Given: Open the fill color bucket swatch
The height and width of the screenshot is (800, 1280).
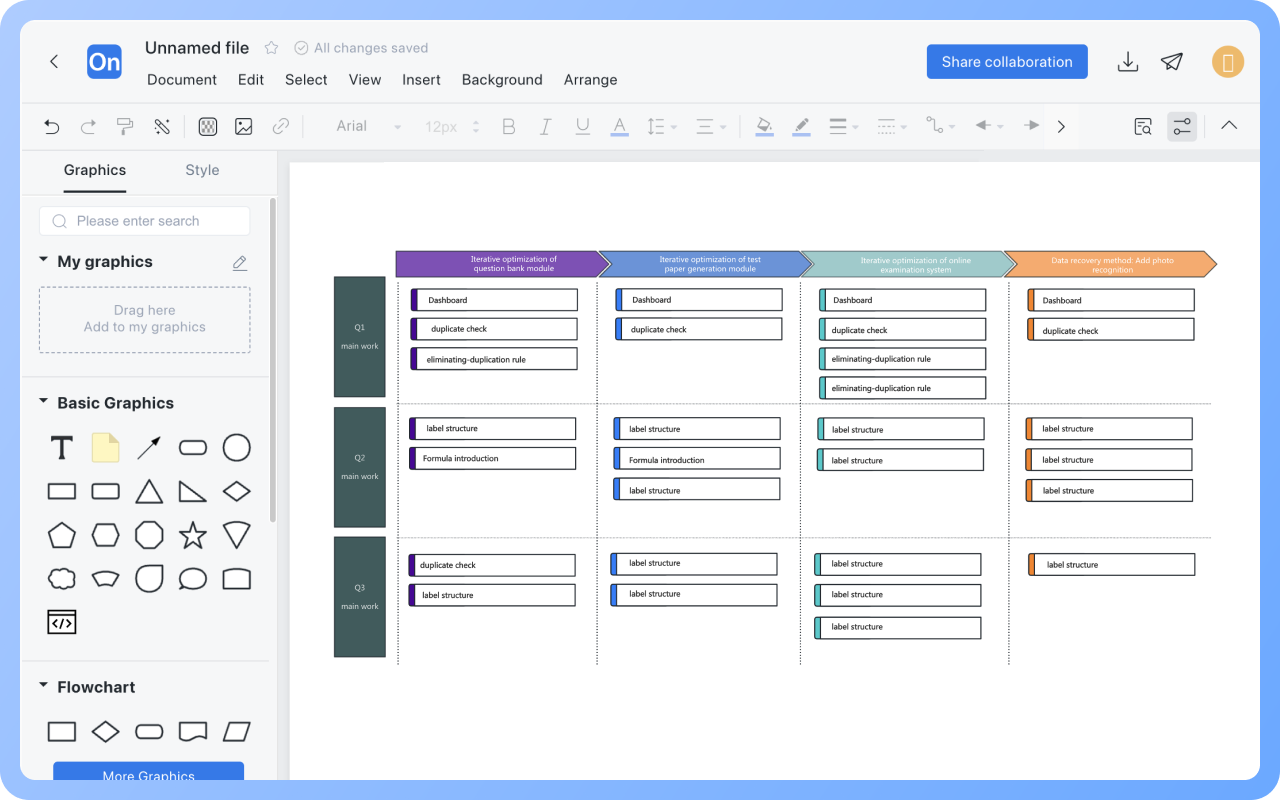Looking at the screenshot, I should [764, 126].
